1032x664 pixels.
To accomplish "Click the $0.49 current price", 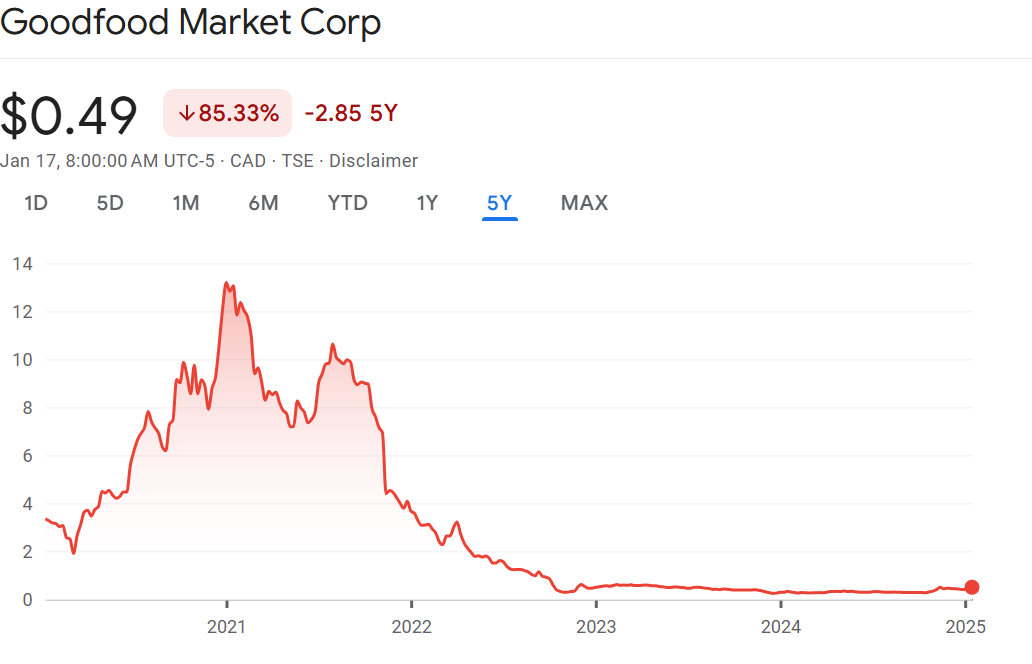I will [69, 115].
